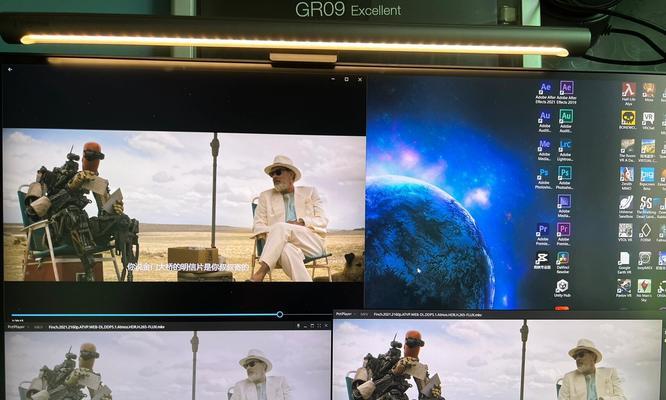Open Adobe After Effects 2019 desktop shortcut

click(566, 93)
